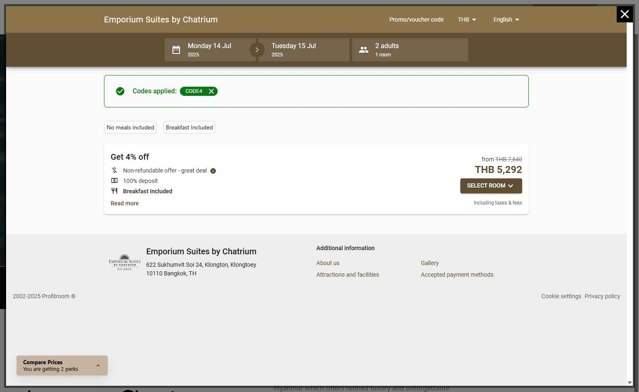Change the Tuesday 15 Jul check-out date
639x392 pixels.
tap(304, 50)
